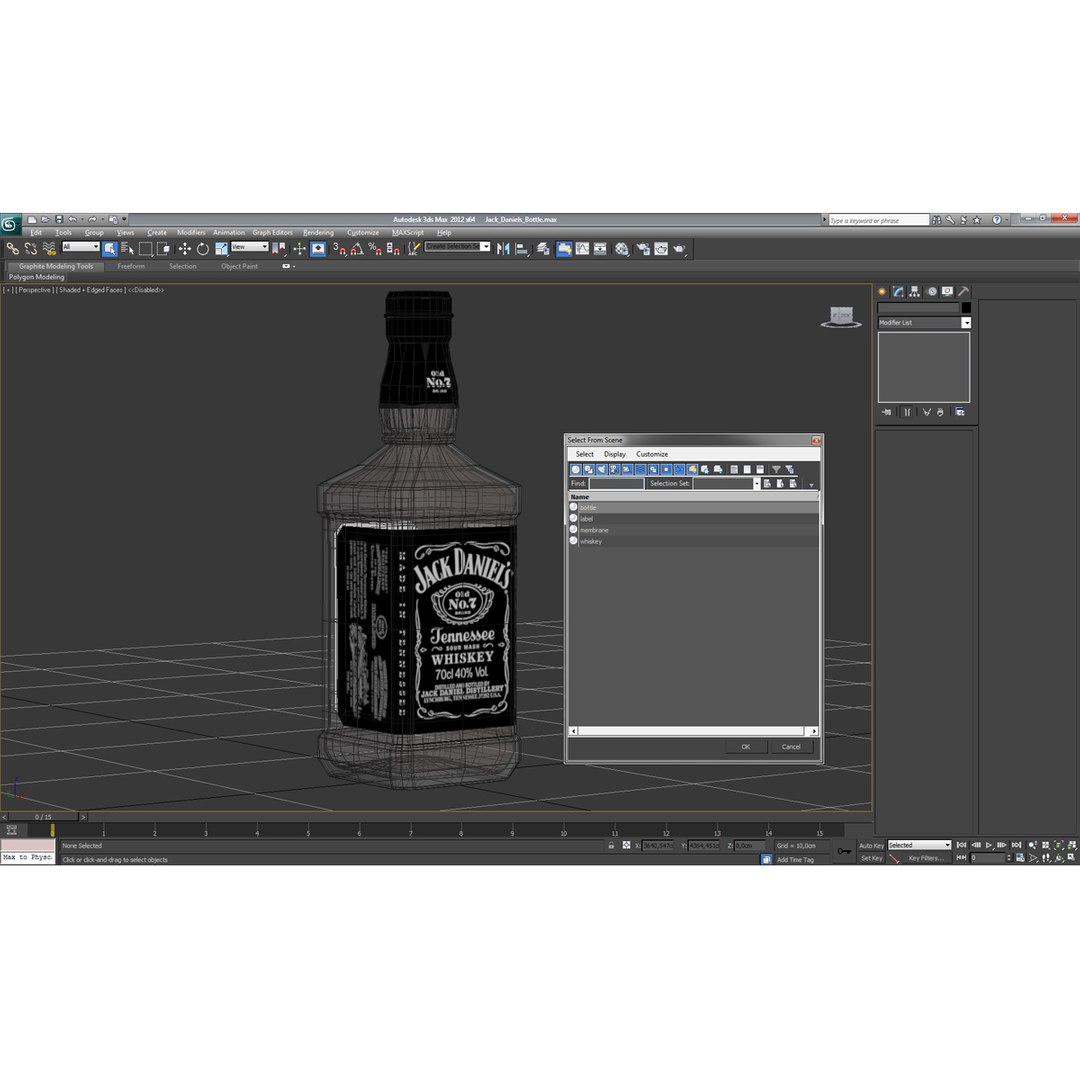
Task: Click the Set Key button
Action: [x=871, y=858]
